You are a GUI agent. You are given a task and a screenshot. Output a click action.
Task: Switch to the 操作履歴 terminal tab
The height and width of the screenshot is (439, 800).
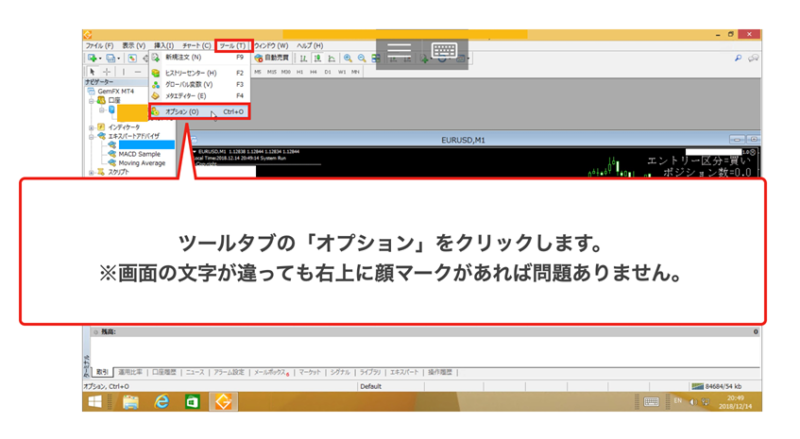point(440,373)
